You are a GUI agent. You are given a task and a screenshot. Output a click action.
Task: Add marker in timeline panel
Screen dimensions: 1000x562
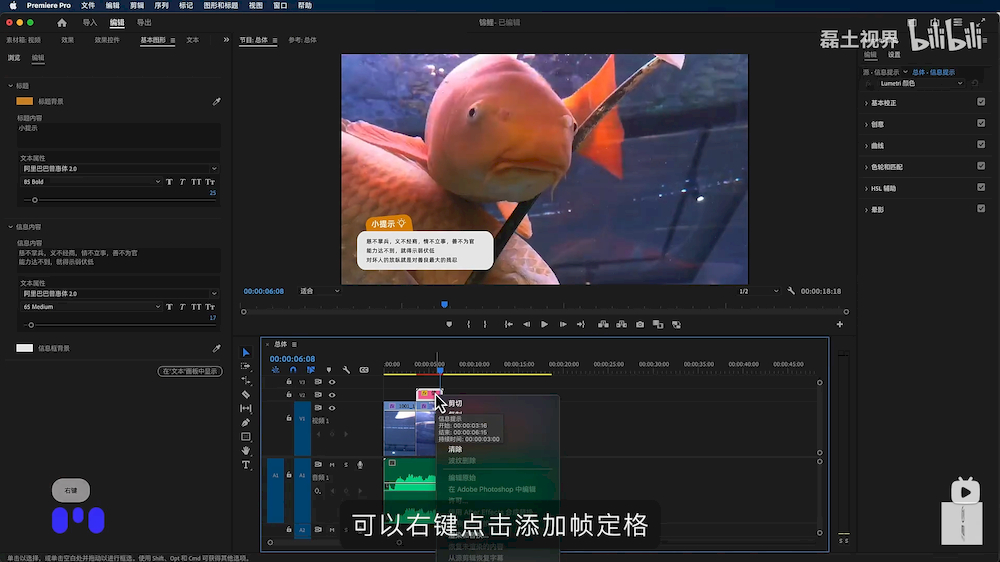click(328, 370)
